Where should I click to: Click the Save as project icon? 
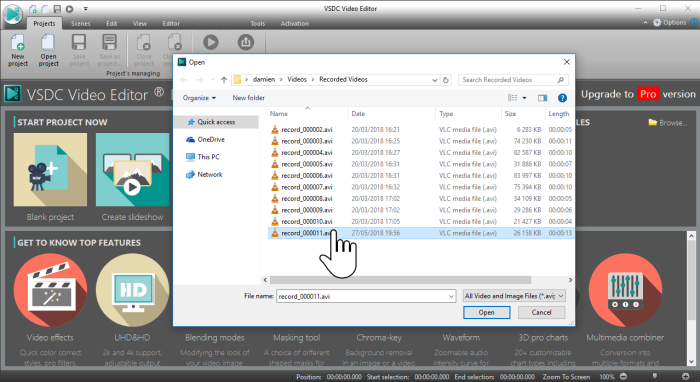point(109,43)
